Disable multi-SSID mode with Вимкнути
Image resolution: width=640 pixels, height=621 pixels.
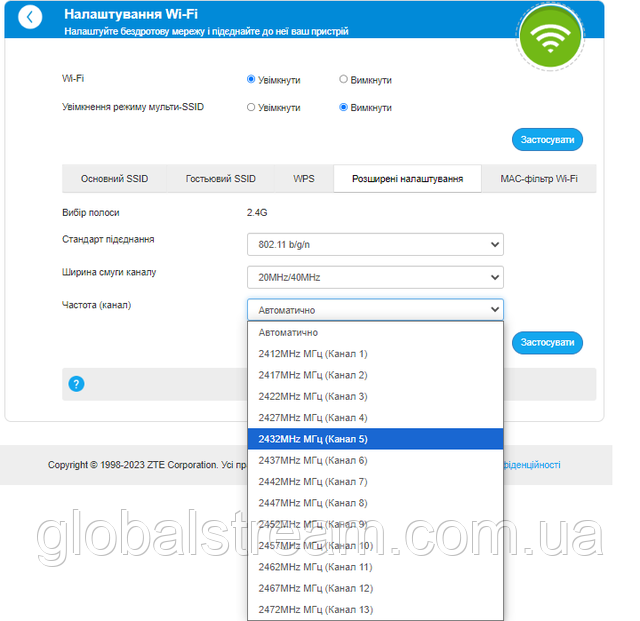(343, 107)
